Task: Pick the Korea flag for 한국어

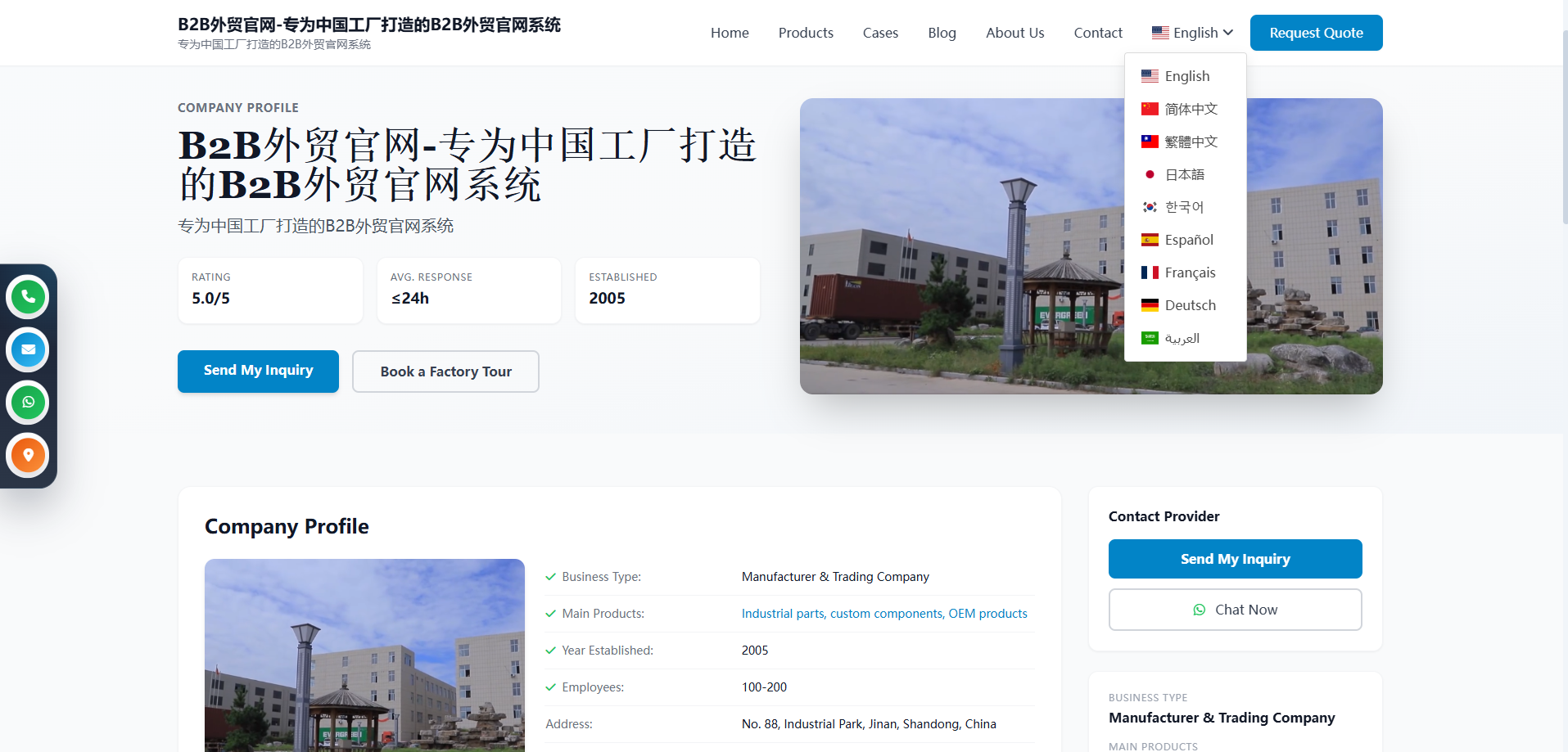Action: point(1150,207)
